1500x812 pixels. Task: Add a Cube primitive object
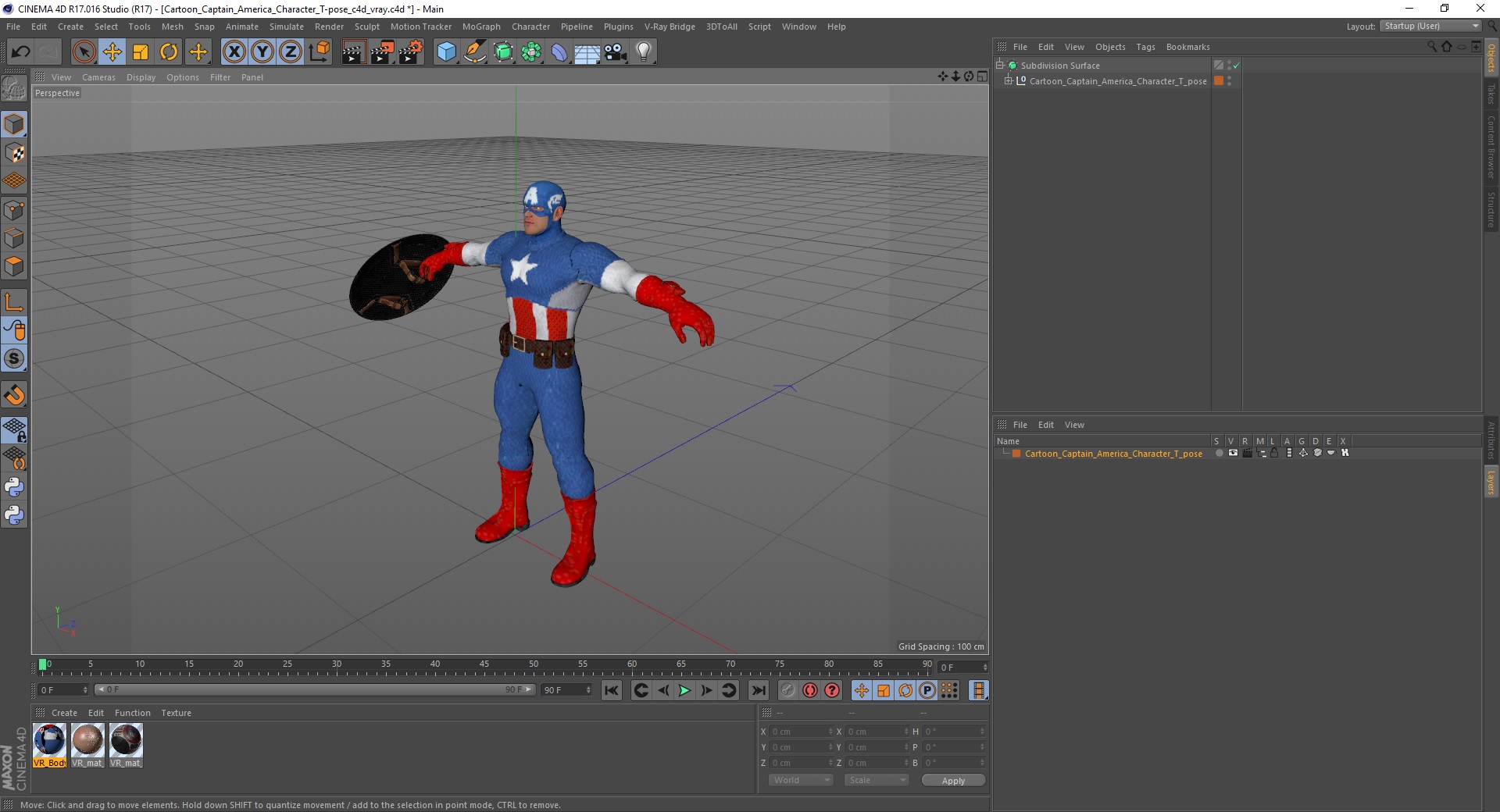click(x=446, y=52)
